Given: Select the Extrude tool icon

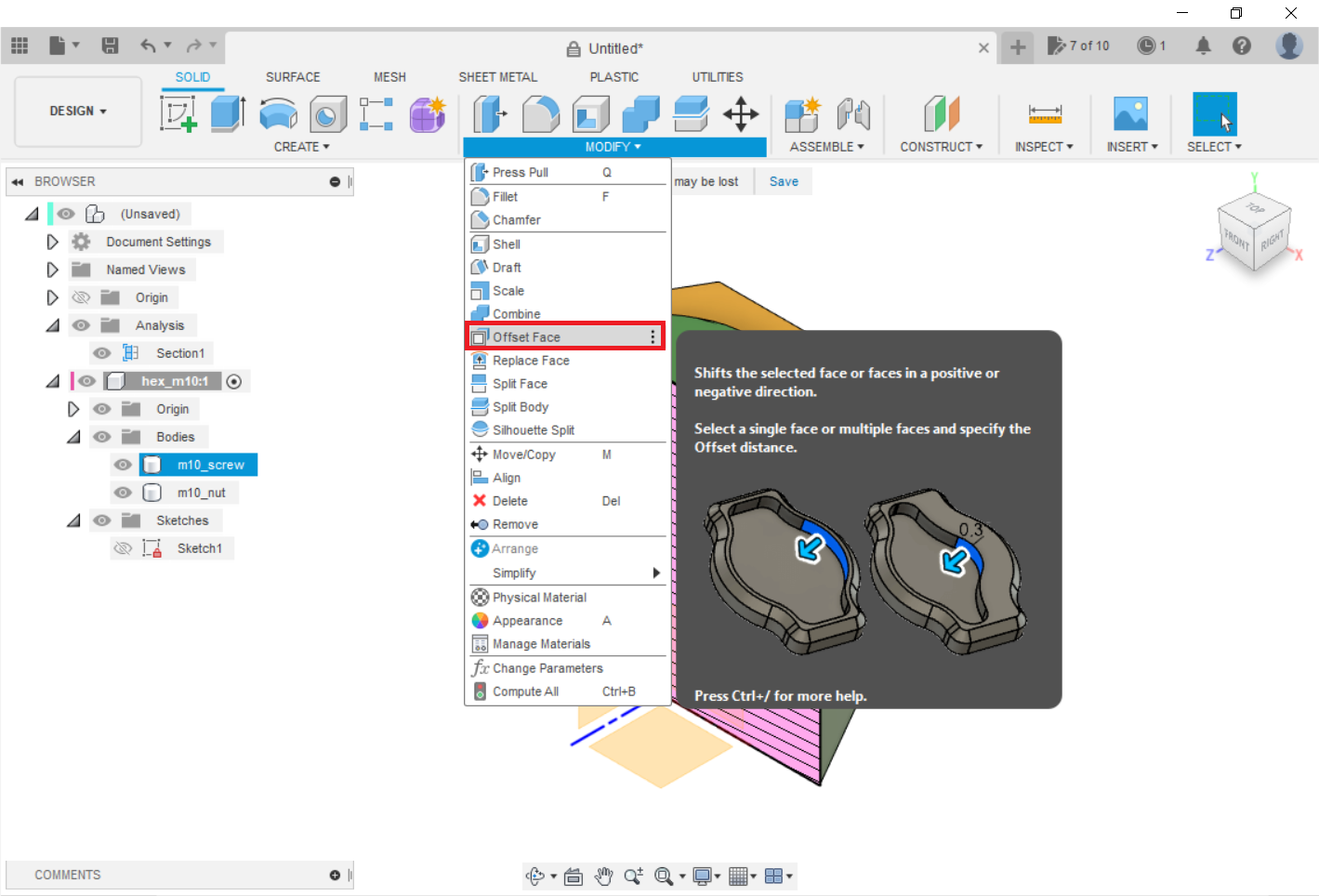Looking at the screenshot, I should tap(228, 114).
